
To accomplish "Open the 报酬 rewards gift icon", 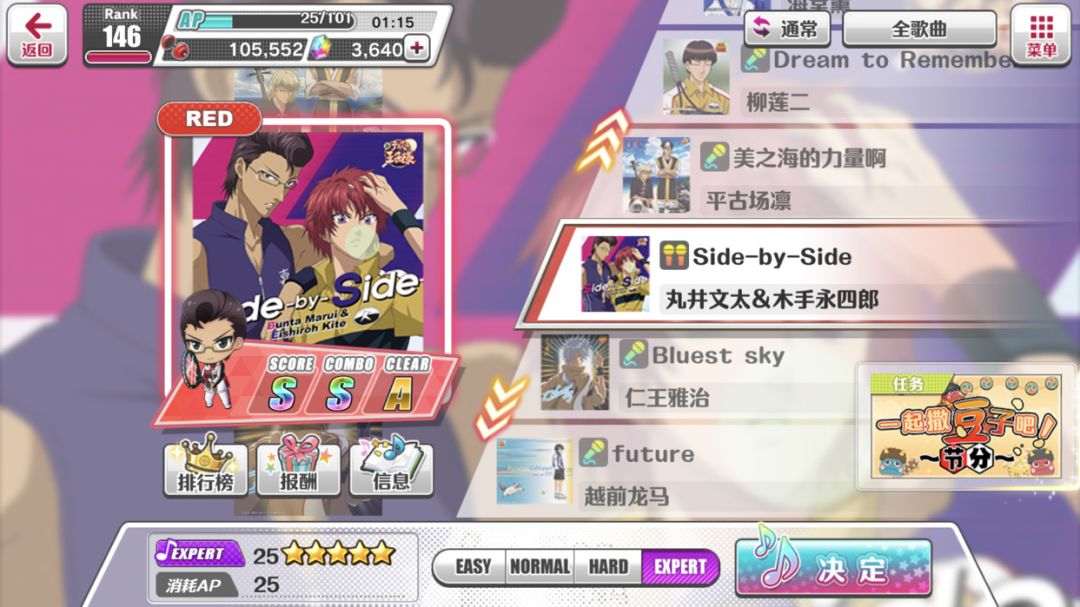I will coord(298,466).
